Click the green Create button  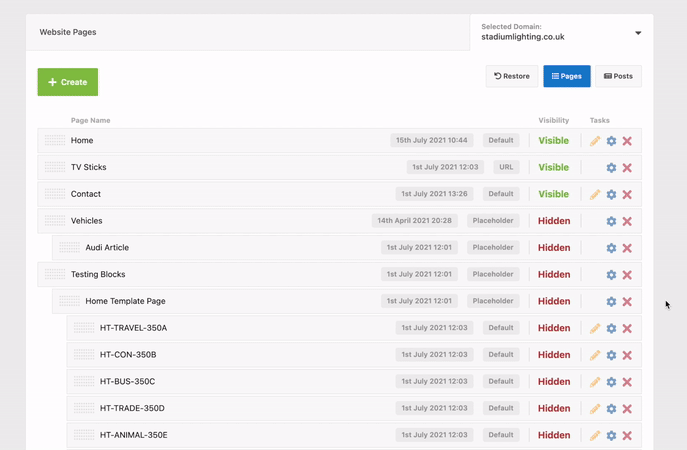click(68, 82)
